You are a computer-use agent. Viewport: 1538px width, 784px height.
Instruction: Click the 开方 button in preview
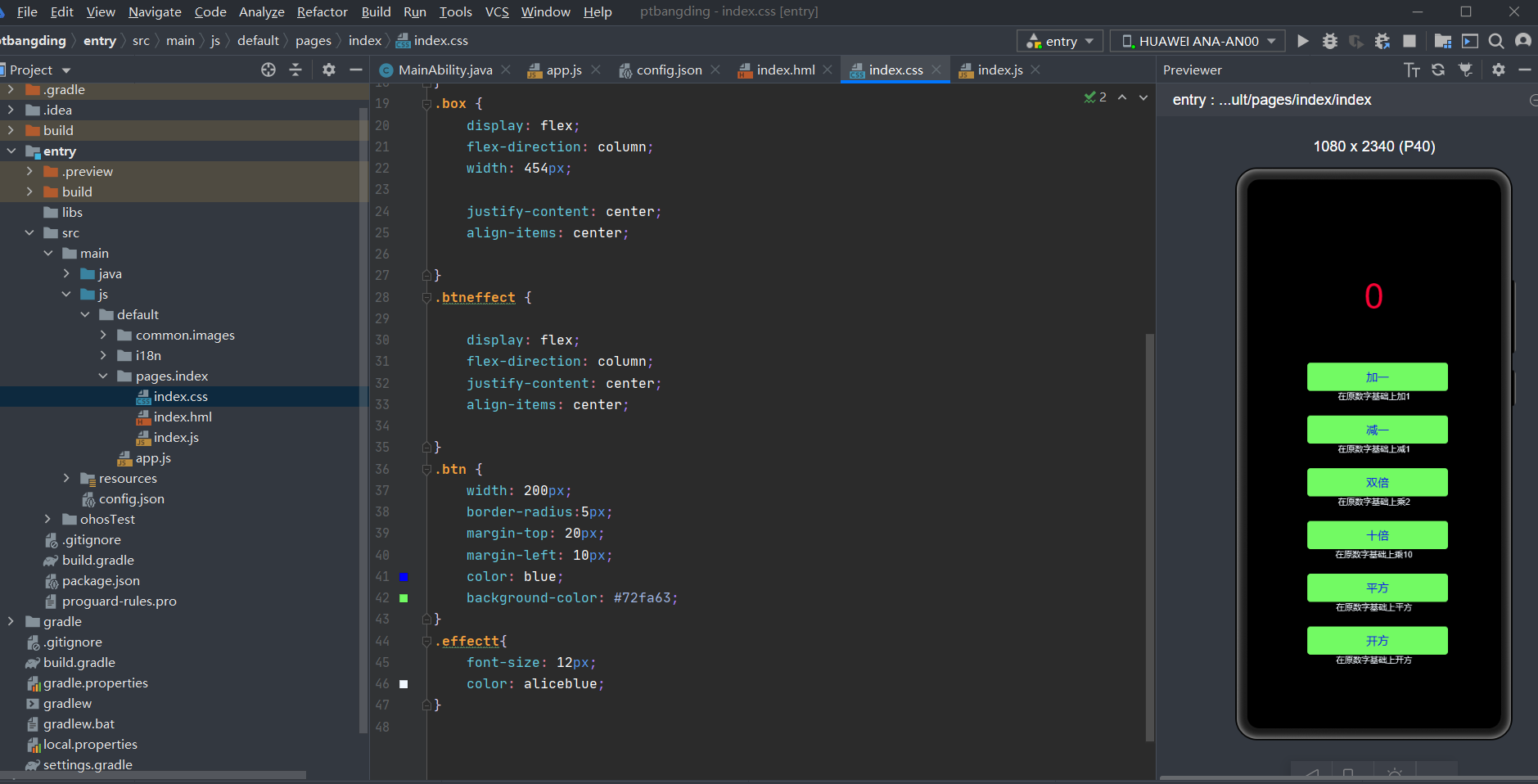(1377, 641)
